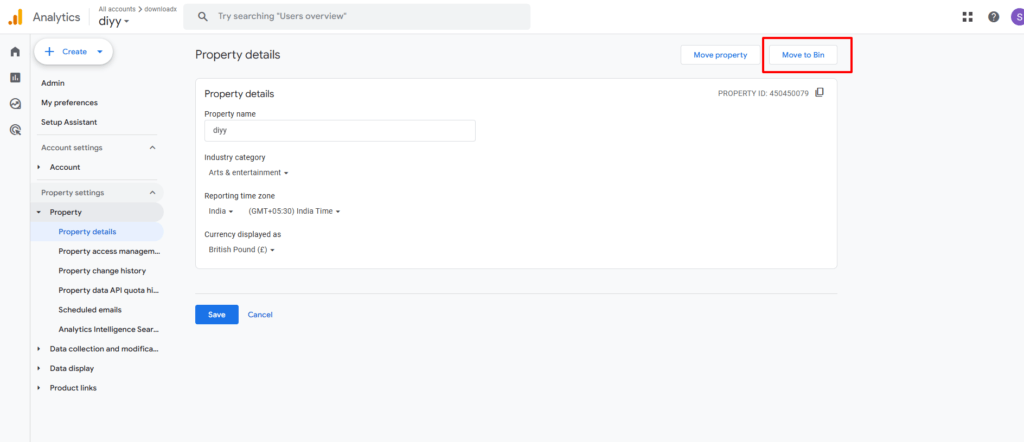1024x442 pixels.
Task: Open the Google apps grid icon
Action: (x=968, y=17)
